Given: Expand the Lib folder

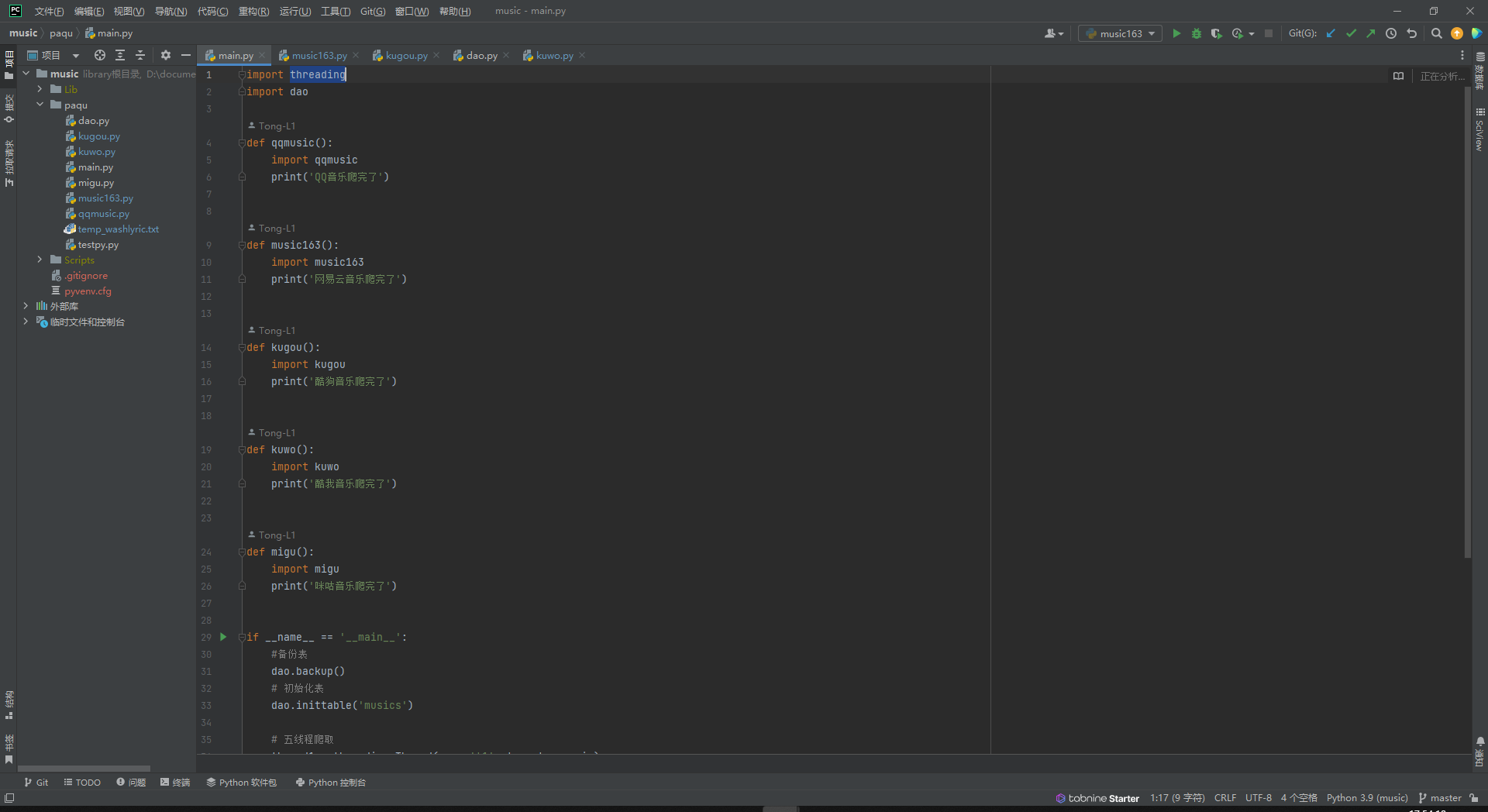Looking at the screenshot, I should 40,89.
